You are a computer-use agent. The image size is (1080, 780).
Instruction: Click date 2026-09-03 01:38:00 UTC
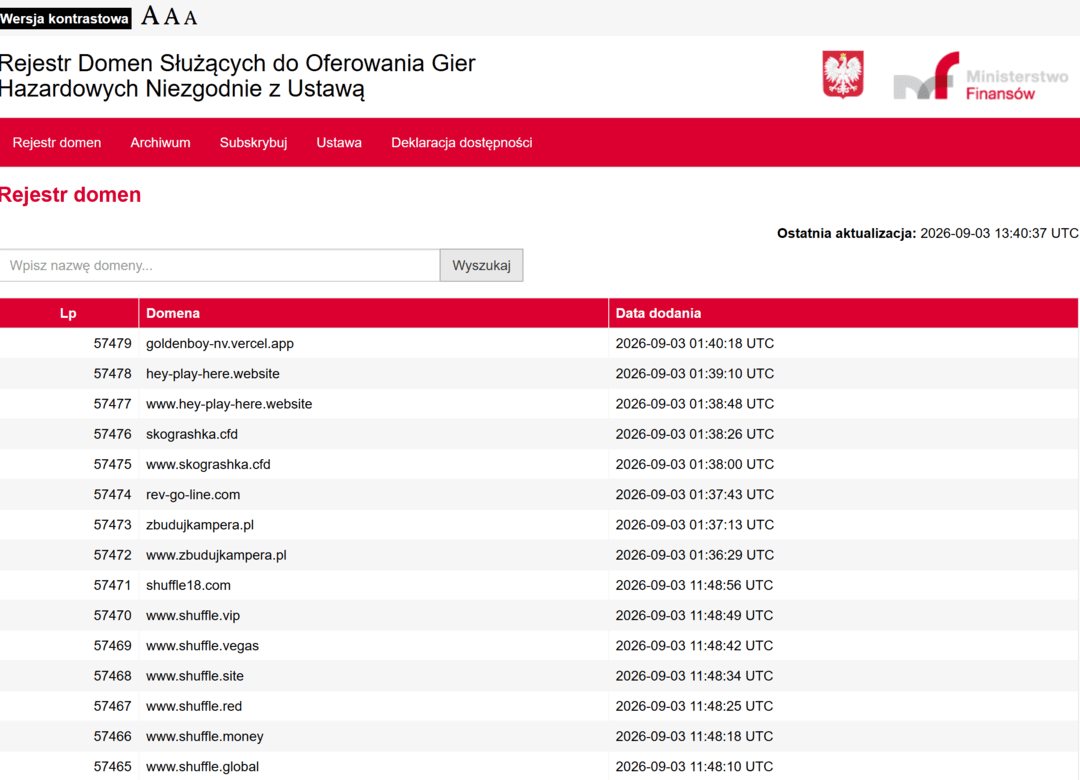point(694,464)
